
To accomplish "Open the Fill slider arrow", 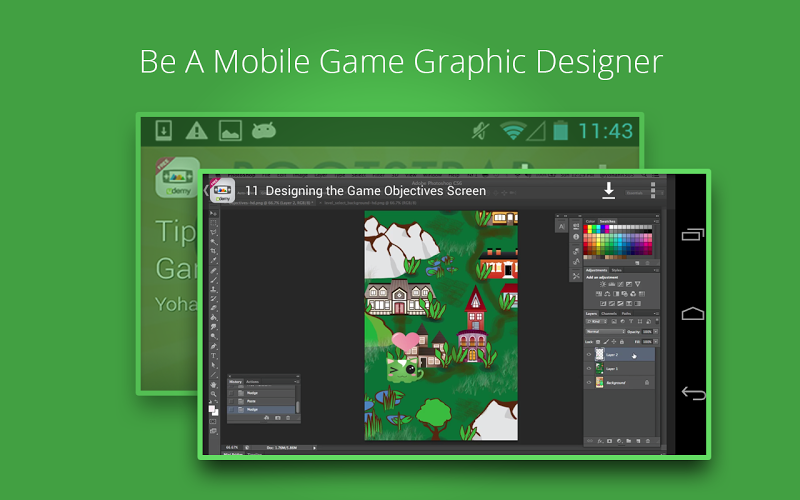I will click(656, 341).
